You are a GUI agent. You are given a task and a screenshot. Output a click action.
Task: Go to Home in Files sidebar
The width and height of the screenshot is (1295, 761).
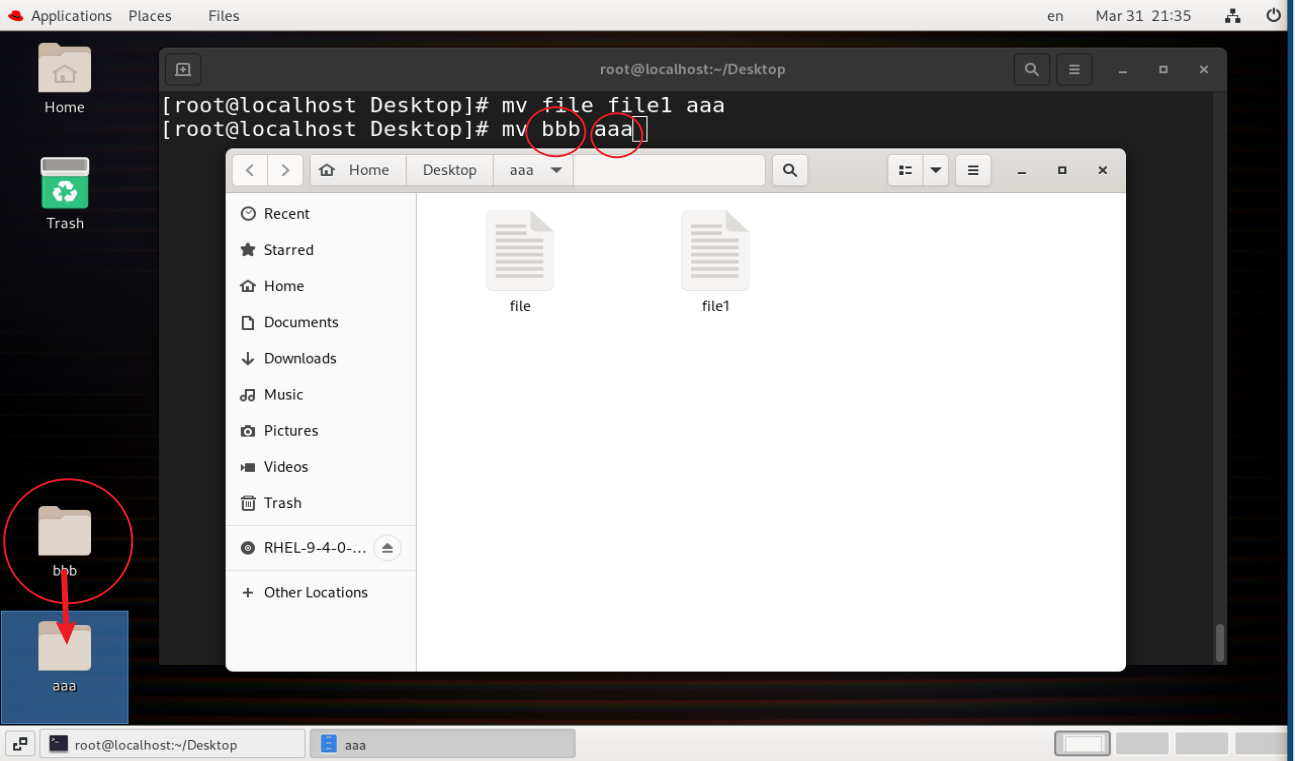click(x=321, y=286)
